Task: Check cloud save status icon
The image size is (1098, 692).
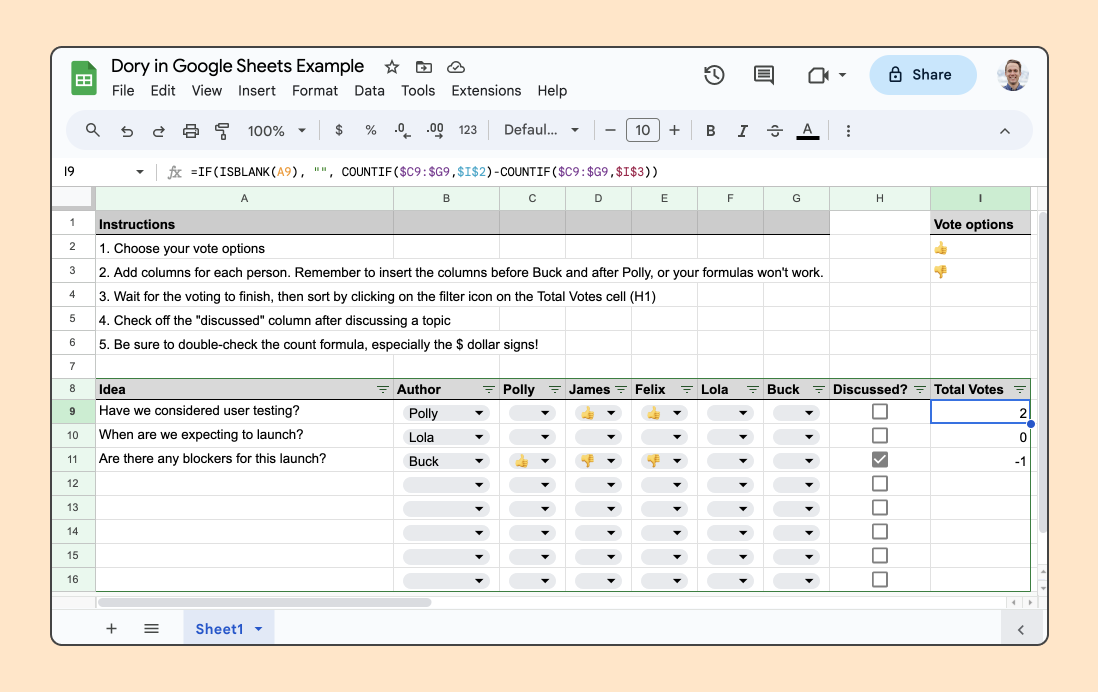Action: click(456, 67)
